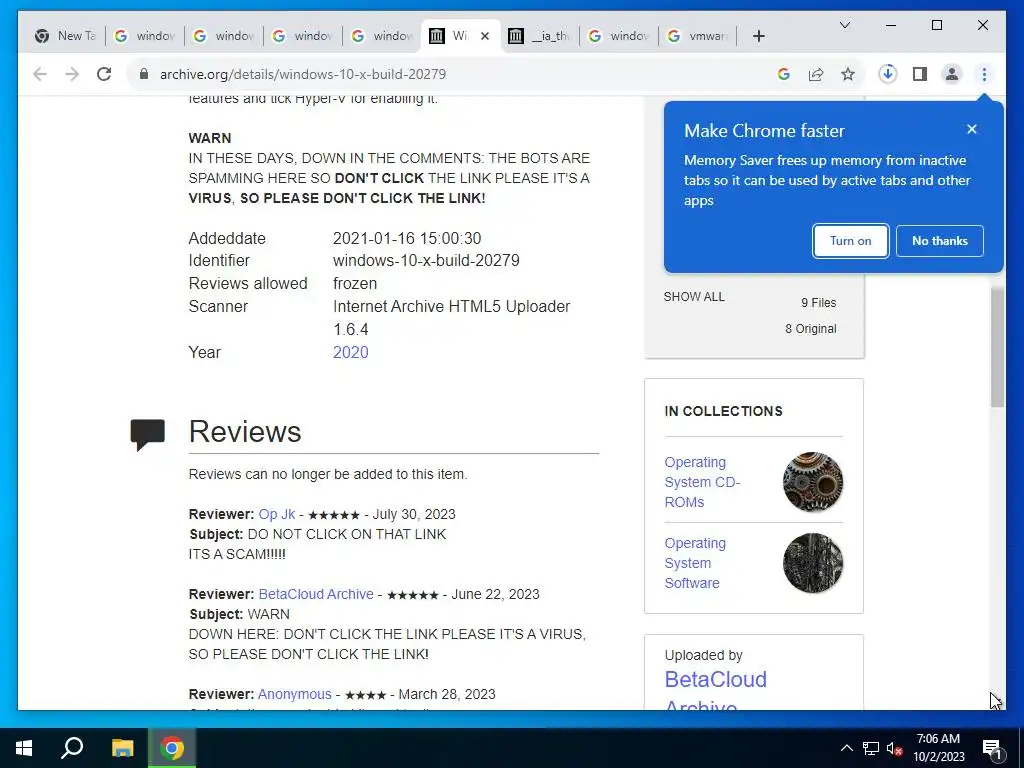1024x768 pixels.
Task: Open the Chrome three-dot menu
Action: point(984,74)
